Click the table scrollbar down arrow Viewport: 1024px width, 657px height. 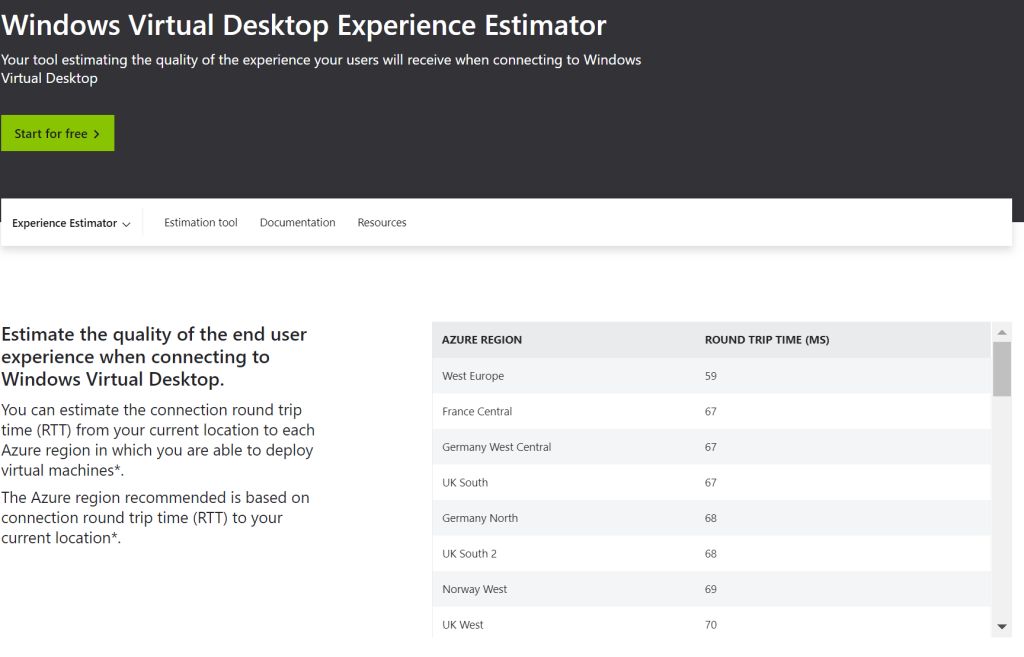[1002, 627]
